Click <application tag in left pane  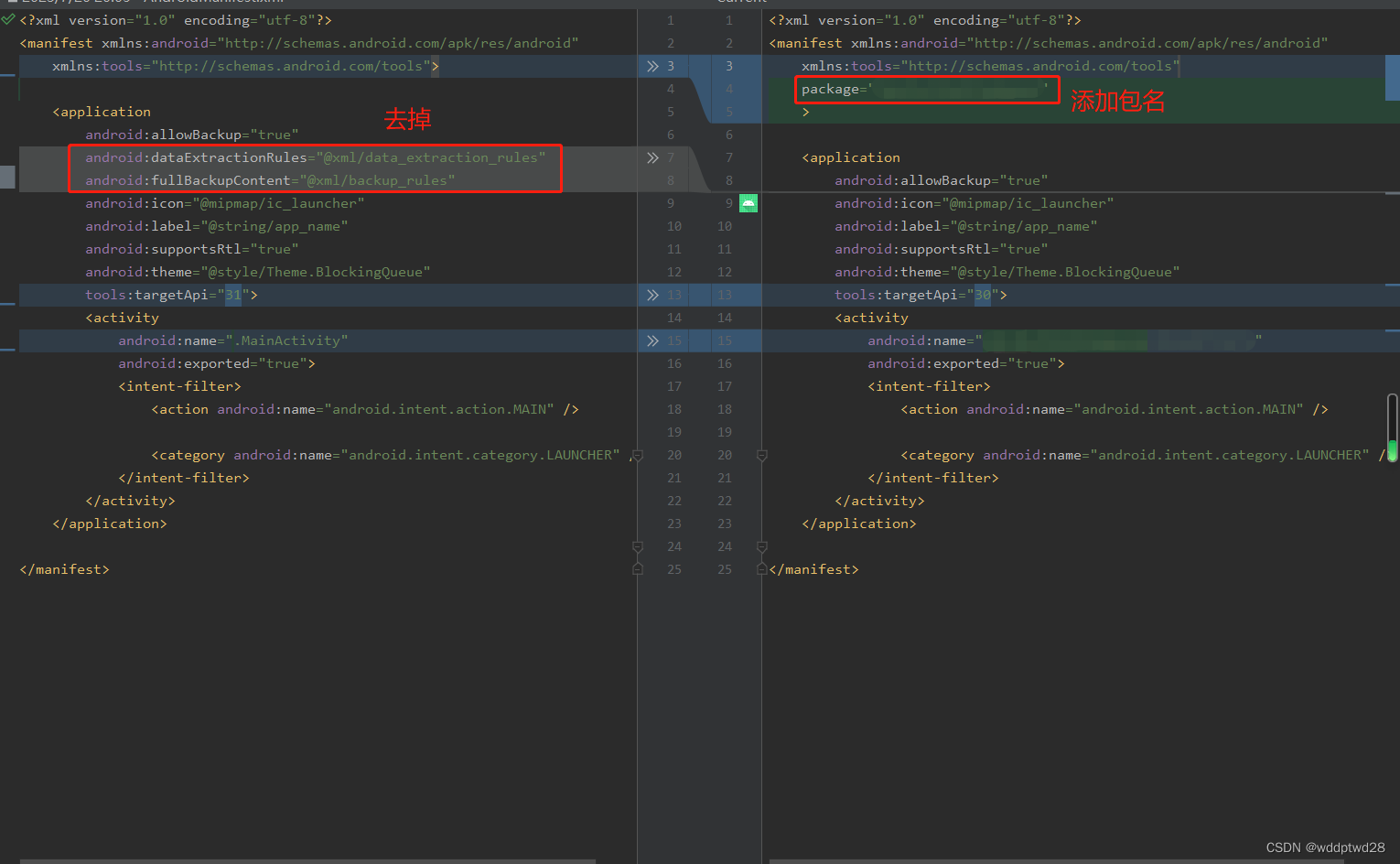(102, 112)
